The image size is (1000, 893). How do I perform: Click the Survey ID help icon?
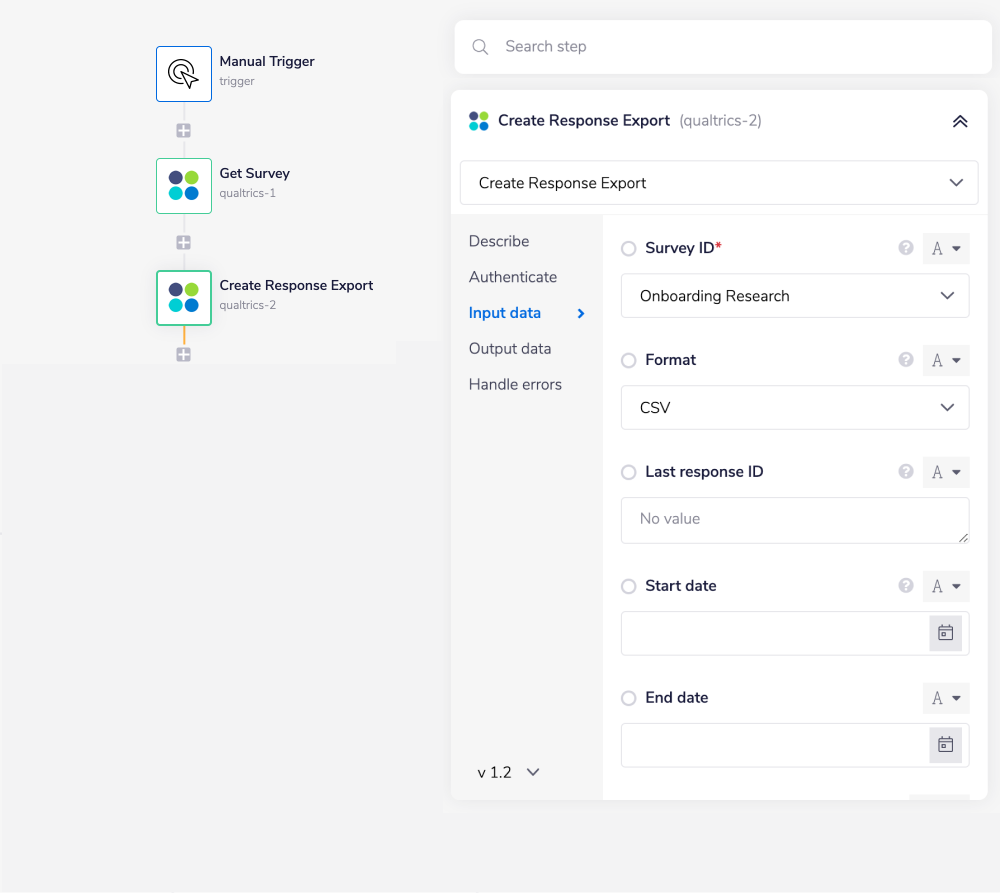905,248
